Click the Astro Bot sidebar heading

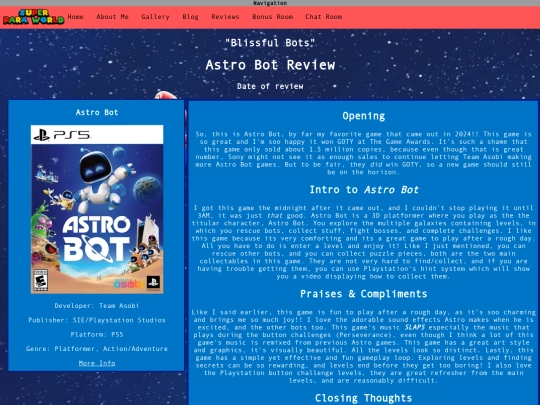[97, 112]
